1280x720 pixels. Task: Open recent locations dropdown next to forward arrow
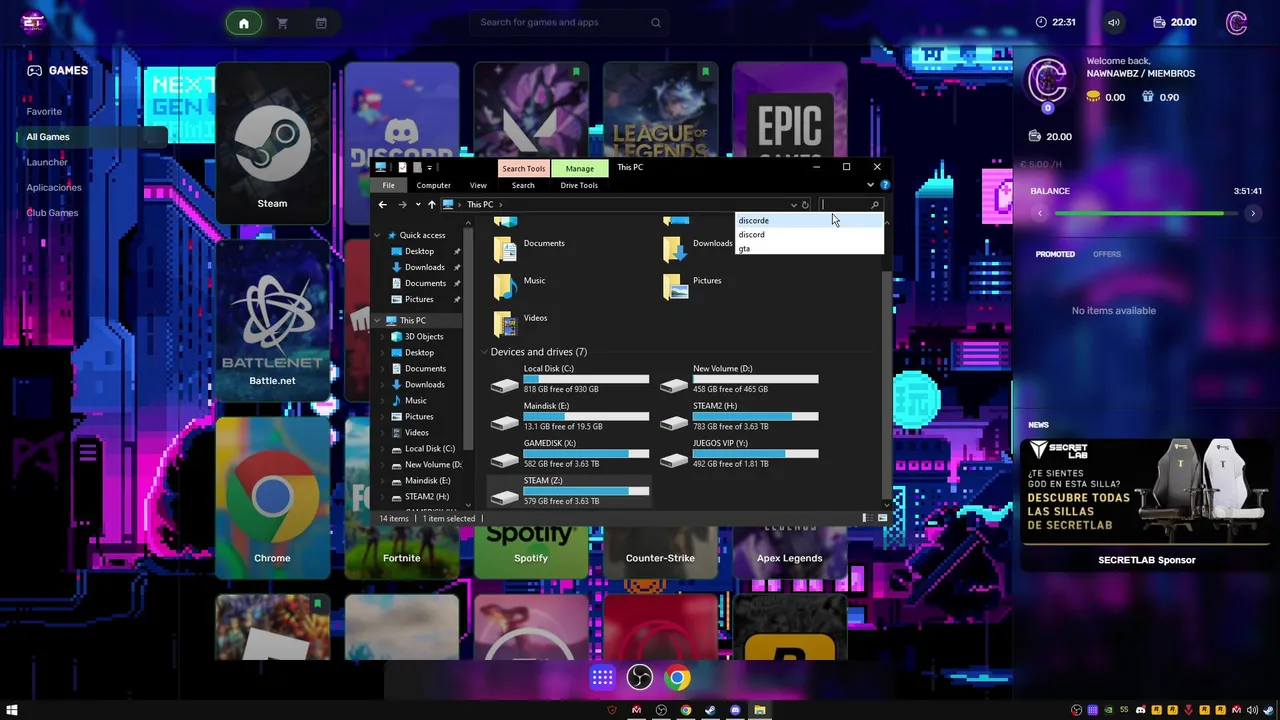417,205
